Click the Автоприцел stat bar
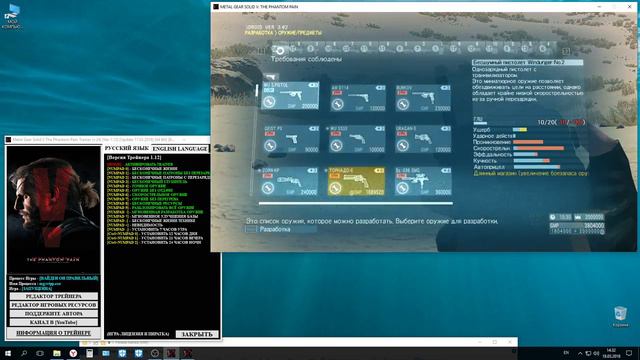The height and width of the screenshot is (360, 640). pyautogui.click(x=536, y=167)
